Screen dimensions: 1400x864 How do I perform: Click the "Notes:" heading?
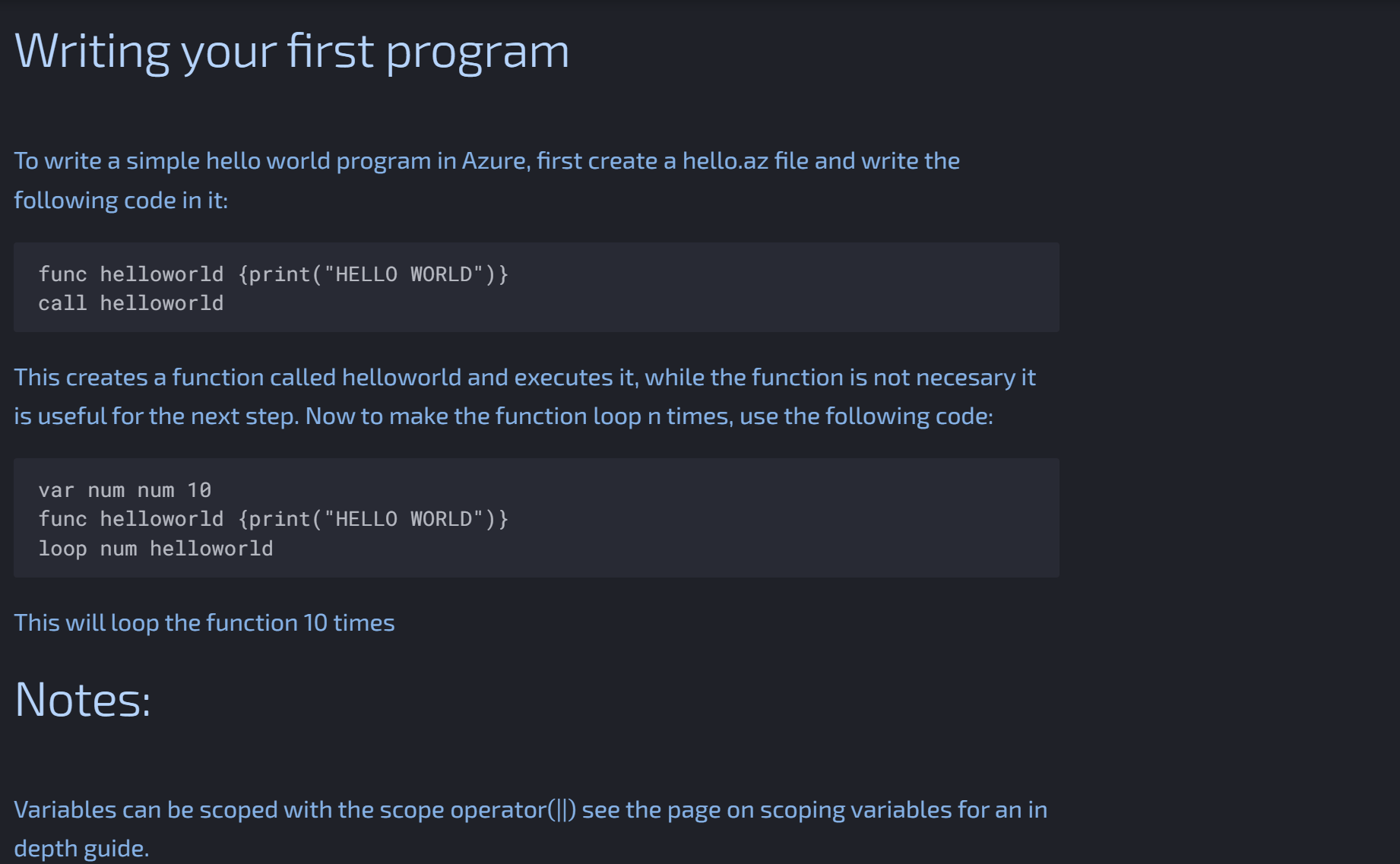click(83, 699)
